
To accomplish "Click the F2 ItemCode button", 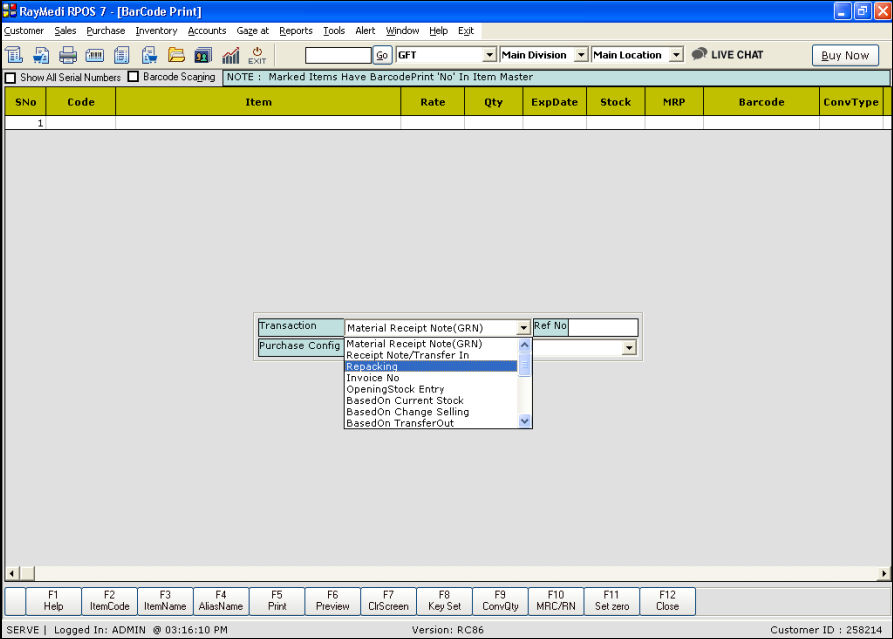I will [x=109, y=601].
